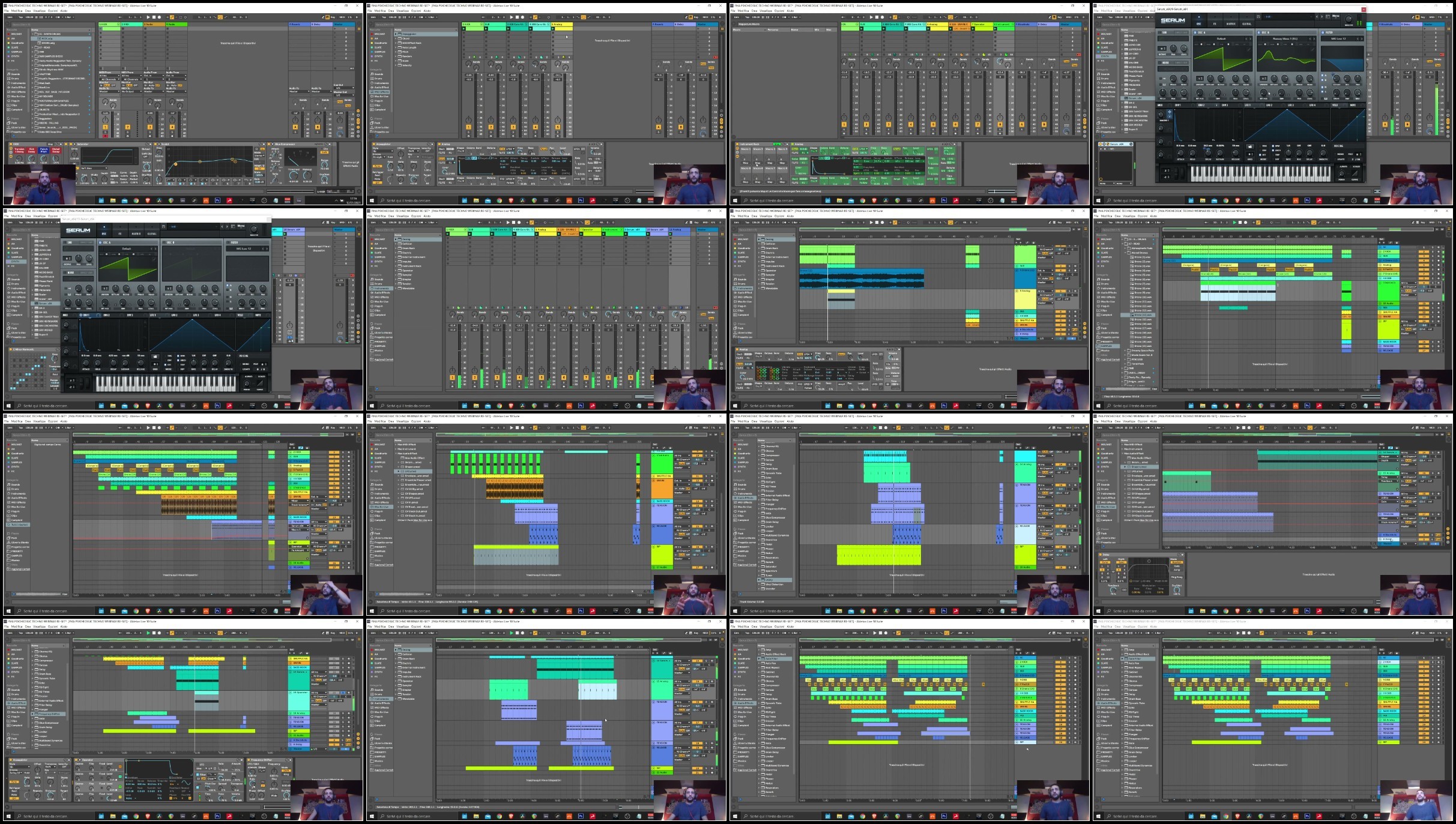The width and height of the screenshot is (1456, 824).
Task: Select the 3 Audio track header
Action: [154, 24]
